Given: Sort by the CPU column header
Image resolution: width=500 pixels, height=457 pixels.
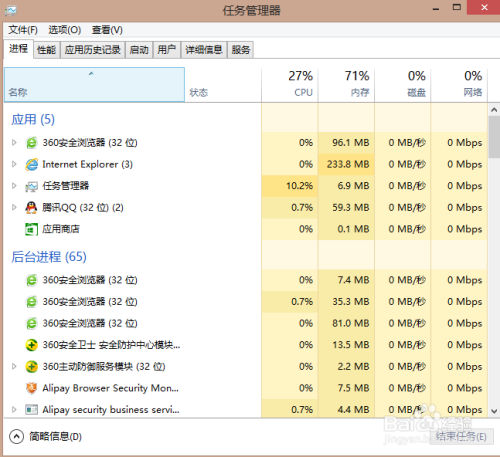Looking at the screenshot, I should point(290,85).
